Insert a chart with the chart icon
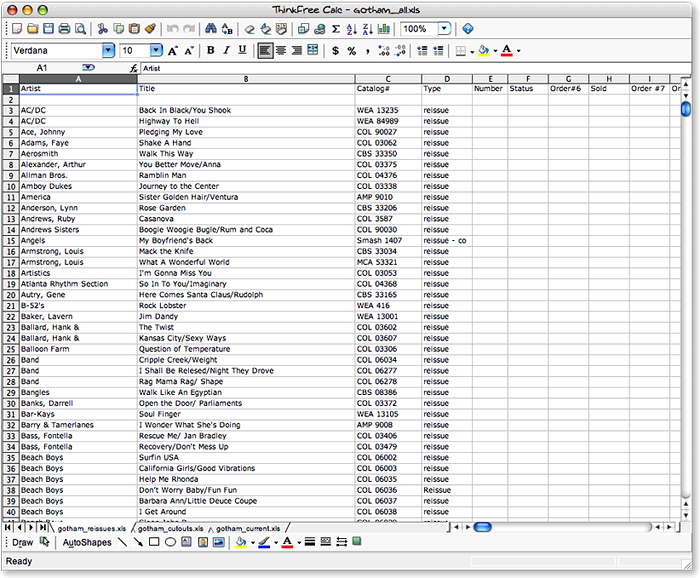700x578 pixels. [x=383, y=29]
